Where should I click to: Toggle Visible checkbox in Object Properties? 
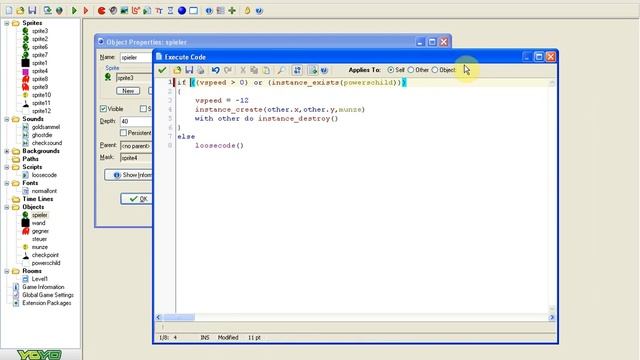point(103,109)
